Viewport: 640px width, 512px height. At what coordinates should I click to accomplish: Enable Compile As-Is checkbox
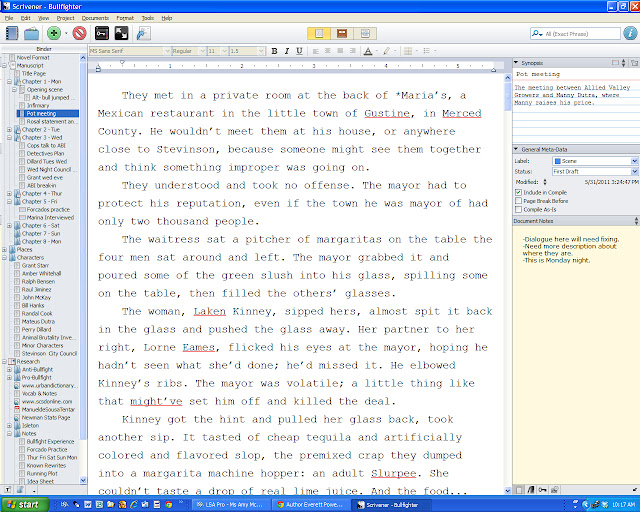[518, 209]
